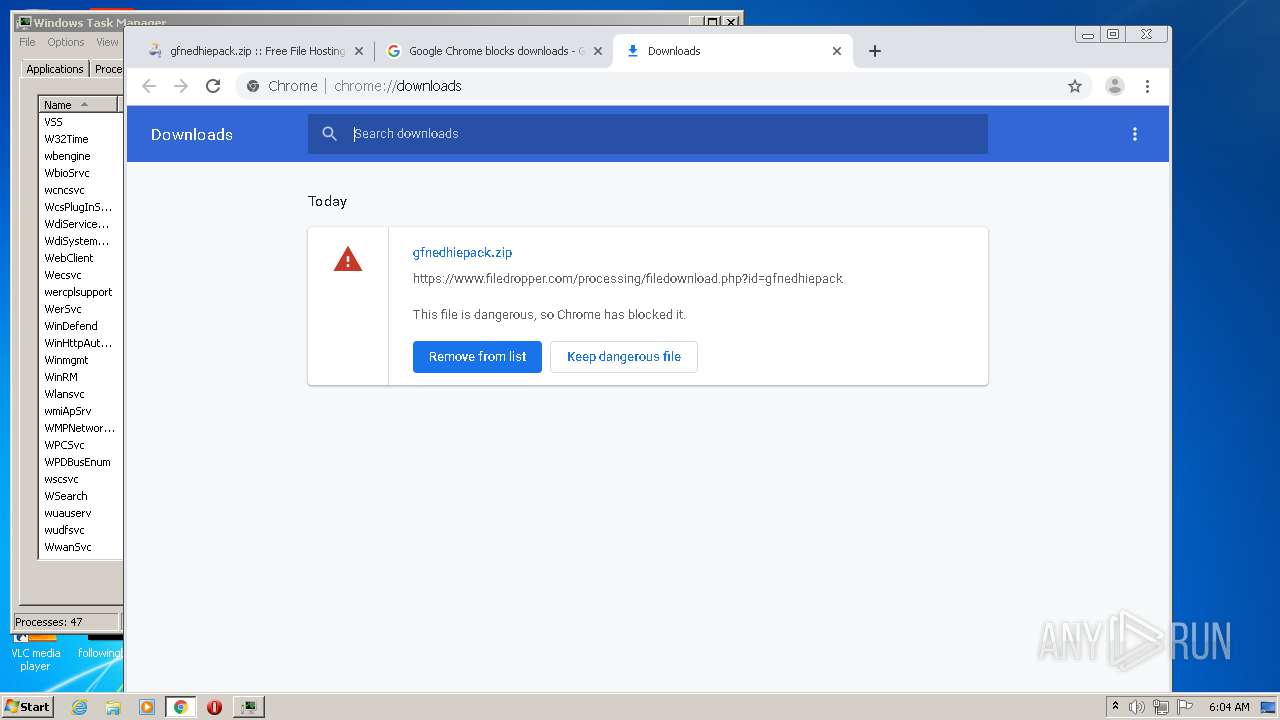Bookmark this page with star icon

pos(1075,86)
